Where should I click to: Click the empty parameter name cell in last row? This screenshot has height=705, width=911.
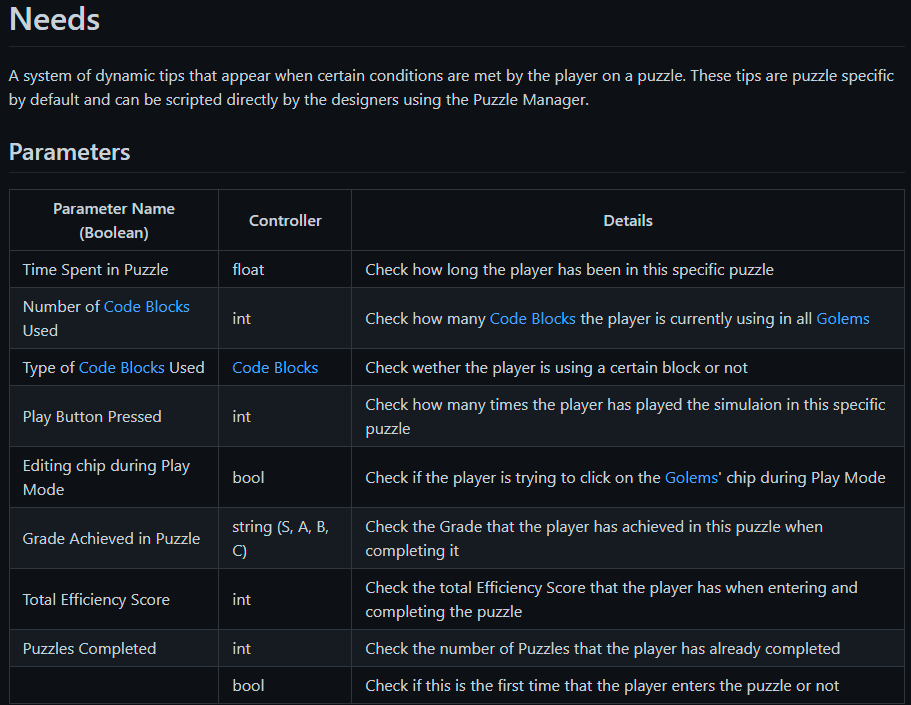[x=114, y=686]
